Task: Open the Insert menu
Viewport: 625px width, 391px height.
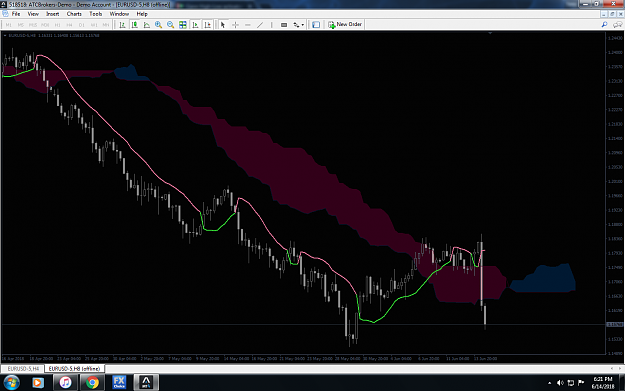Action: click(53, 14)
